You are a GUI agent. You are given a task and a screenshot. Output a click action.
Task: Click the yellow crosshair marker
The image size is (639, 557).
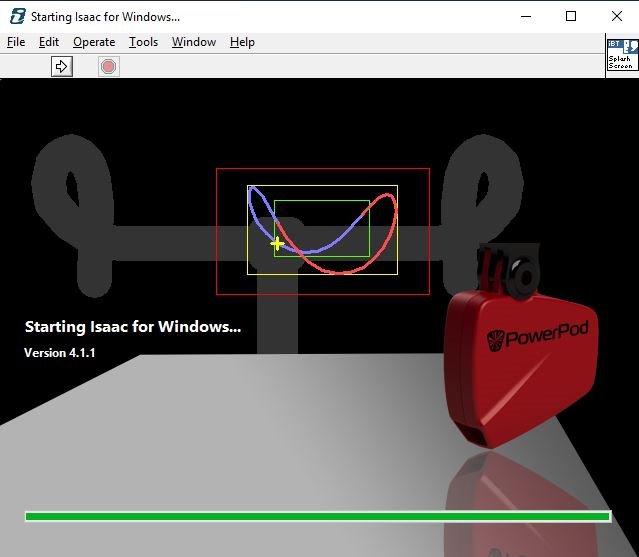(x=277, y=243)
